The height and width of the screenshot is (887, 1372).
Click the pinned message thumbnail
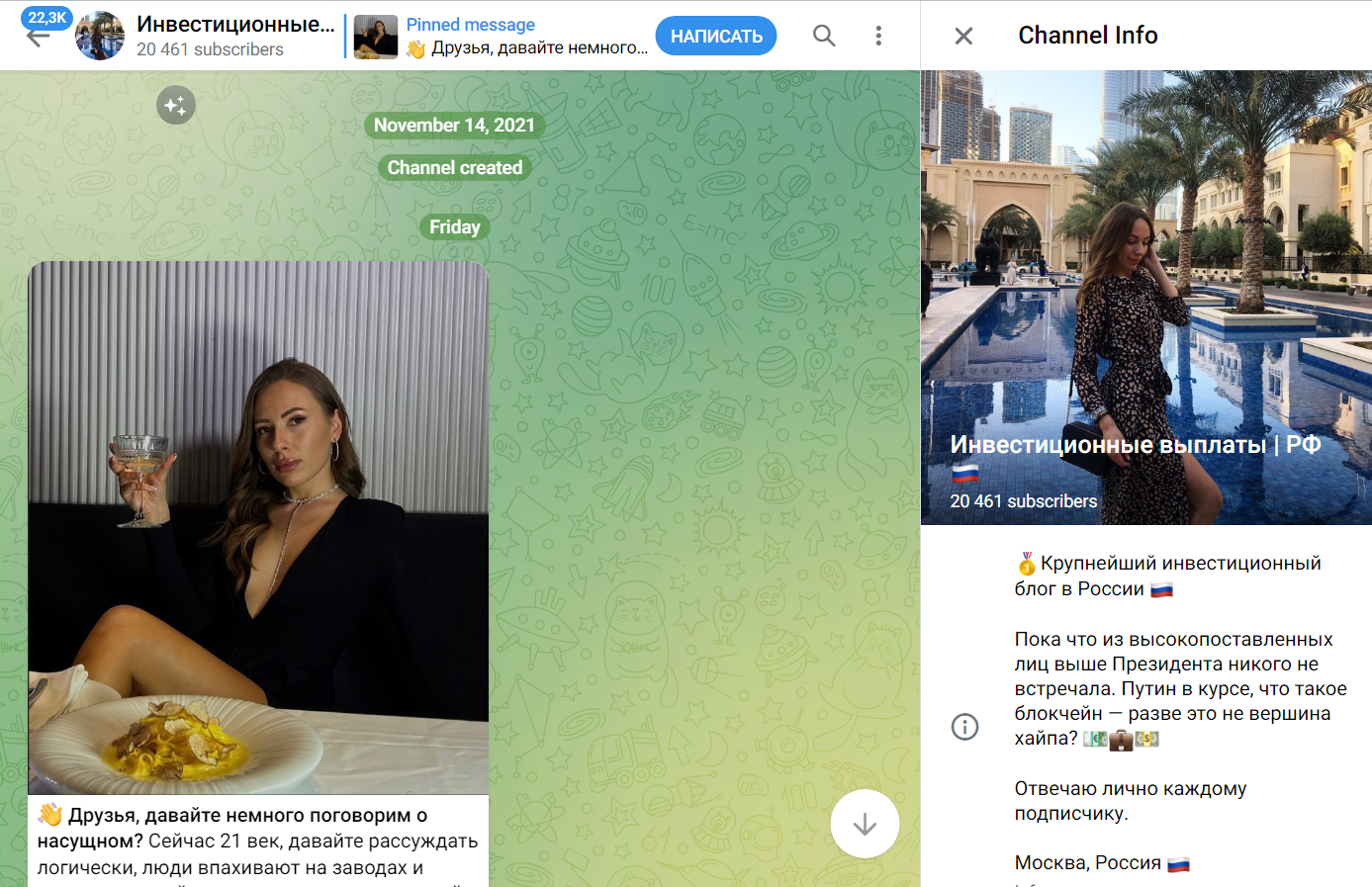point(376,37)
